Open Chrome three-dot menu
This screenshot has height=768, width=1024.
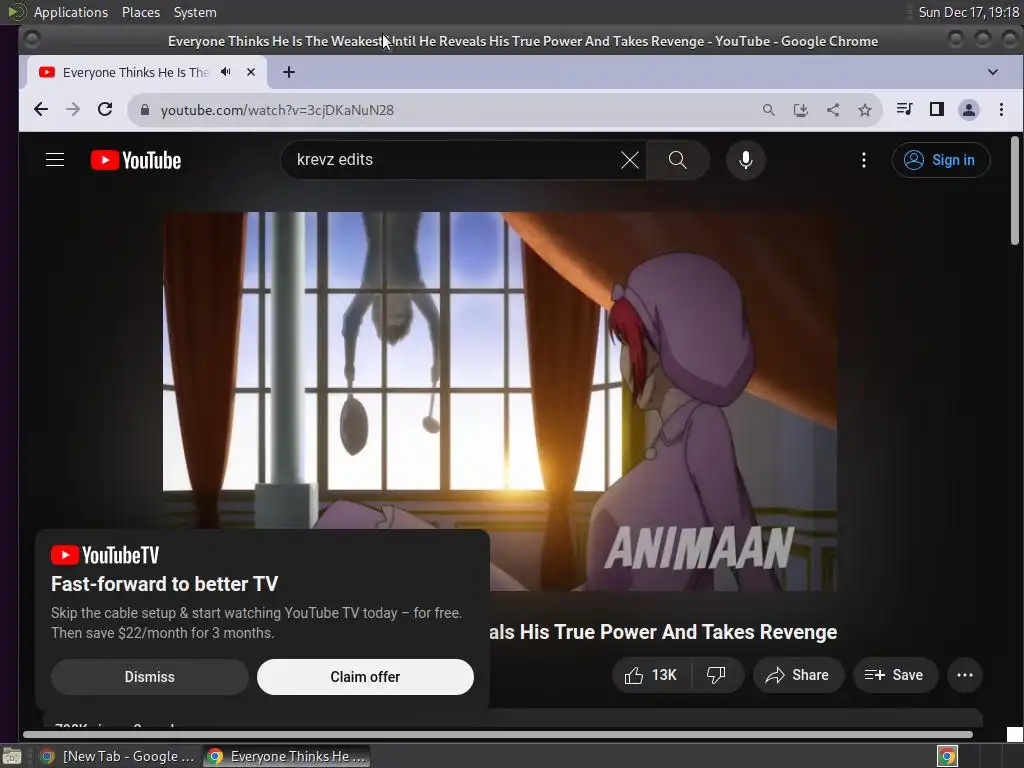click(1001, 110)
